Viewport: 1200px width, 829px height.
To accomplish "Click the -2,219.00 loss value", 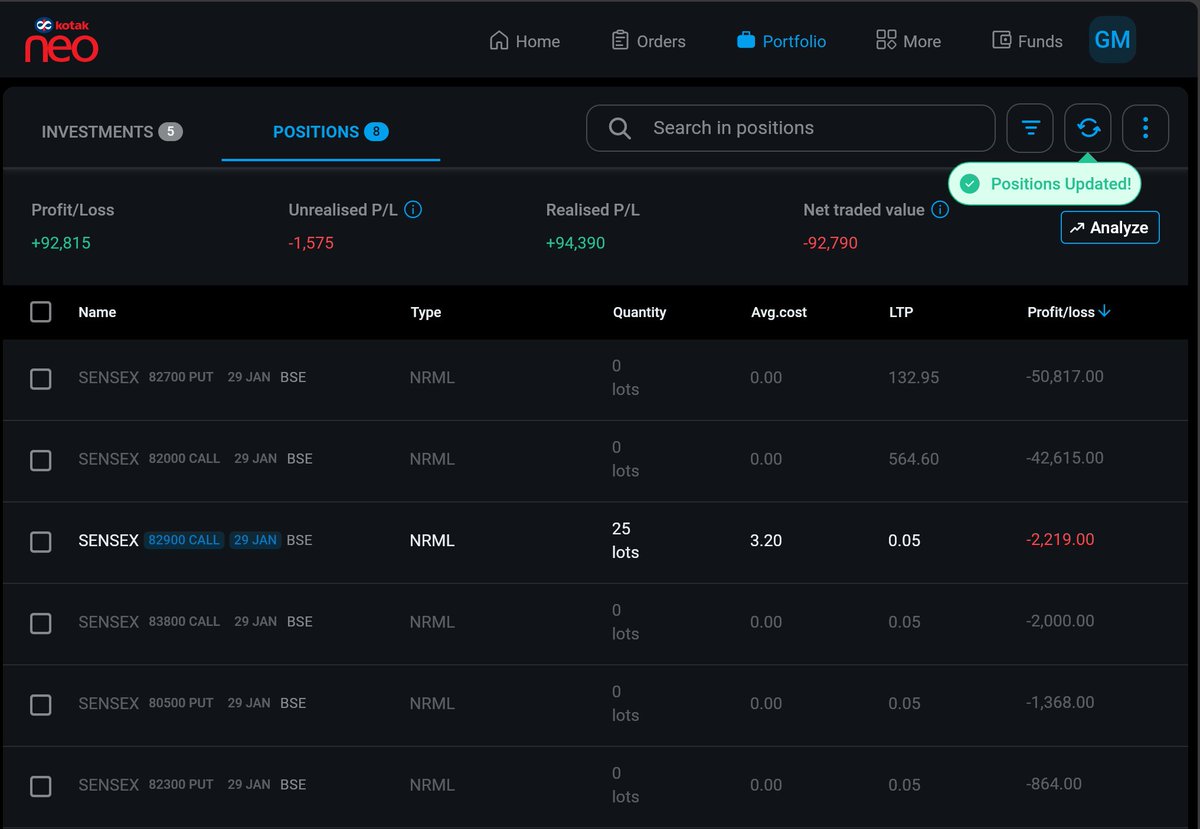I will click(1060, 540).
